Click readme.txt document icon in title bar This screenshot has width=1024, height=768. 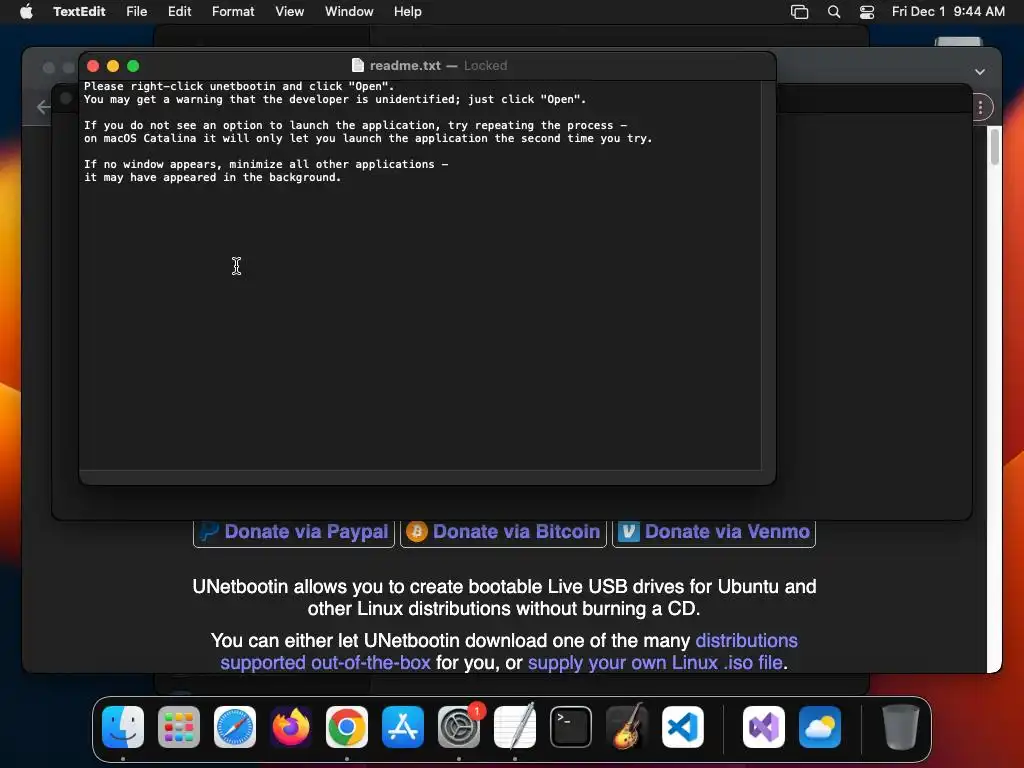coord(358,65)
